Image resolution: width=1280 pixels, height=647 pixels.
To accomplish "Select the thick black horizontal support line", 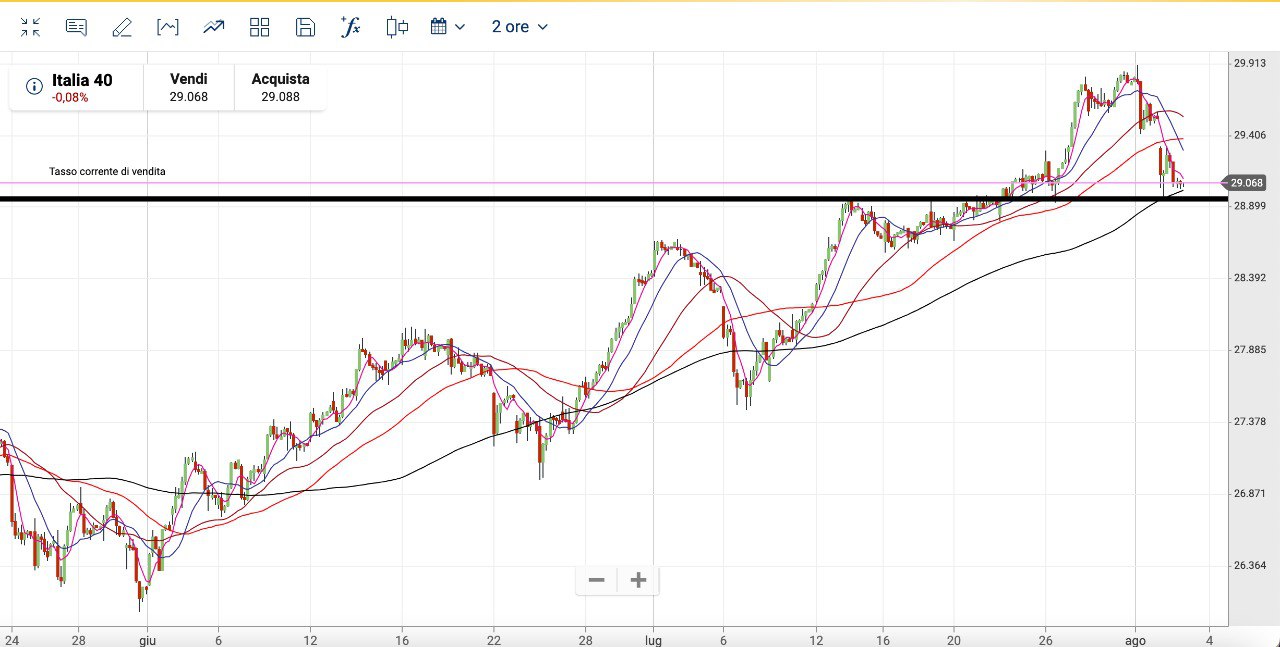I will point(612,199).
